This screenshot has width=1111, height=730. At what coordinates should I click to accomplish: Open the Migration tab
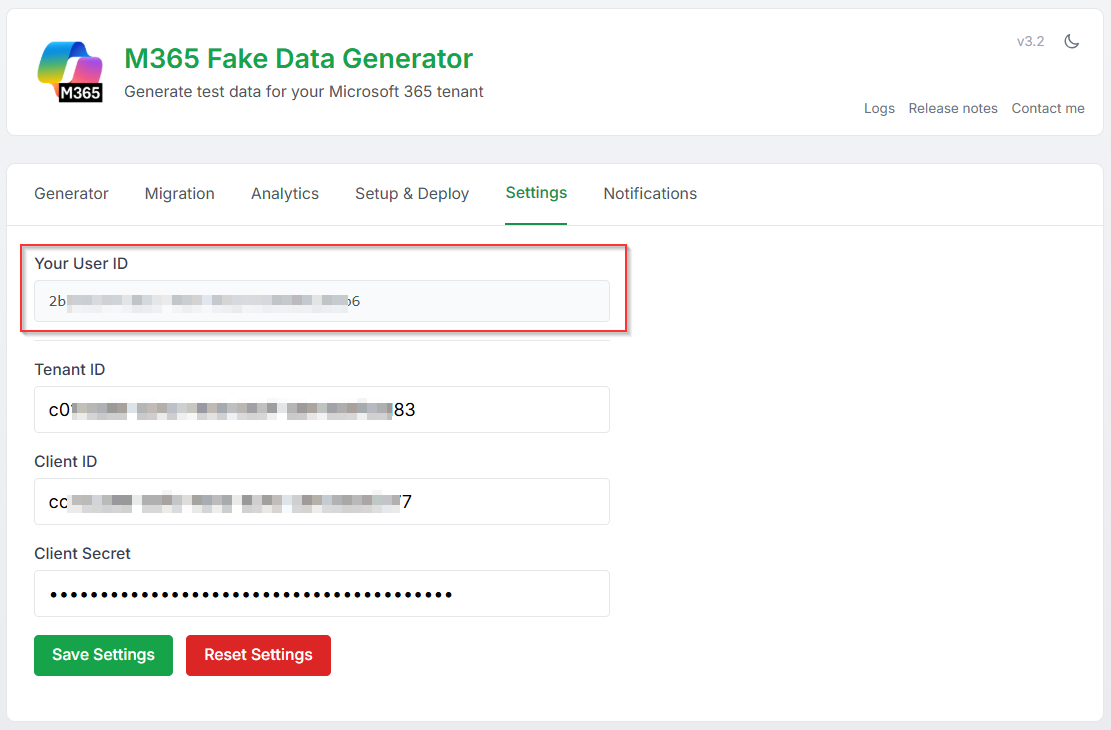click(x=179, y=194)
